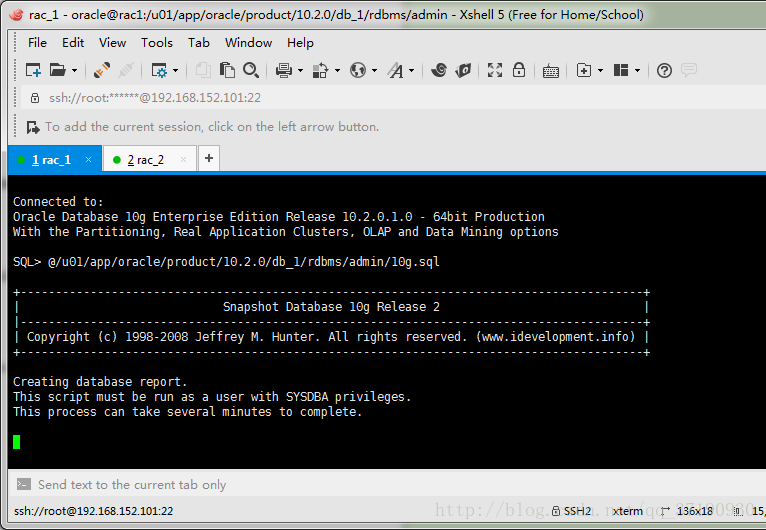Expand the globe Encoding dropdown arrow
This screenshot has height=530, width=766.
(x=374, y=71)
